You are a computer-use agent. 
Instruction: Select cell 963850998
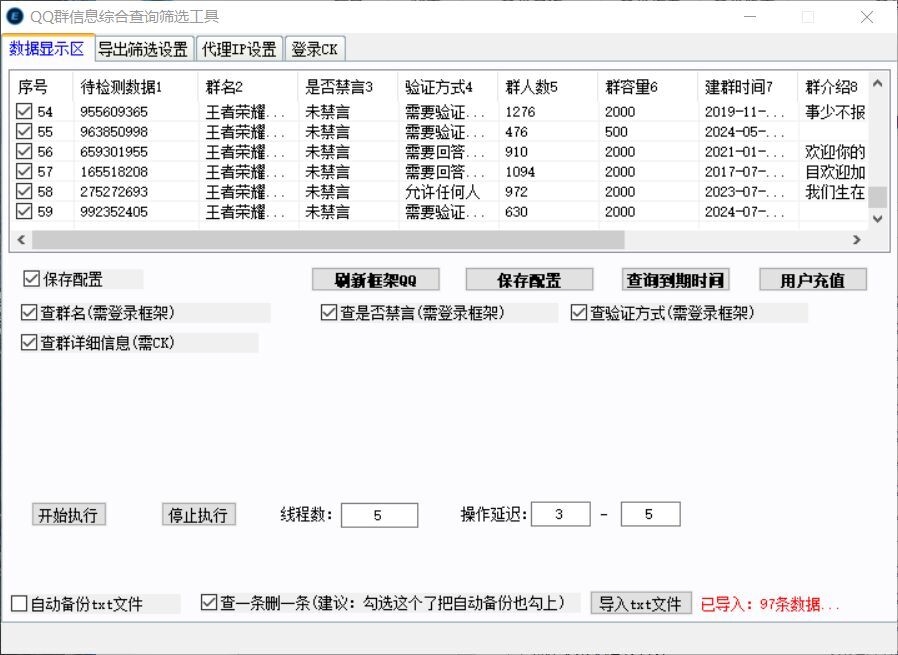tap(114, 131)
